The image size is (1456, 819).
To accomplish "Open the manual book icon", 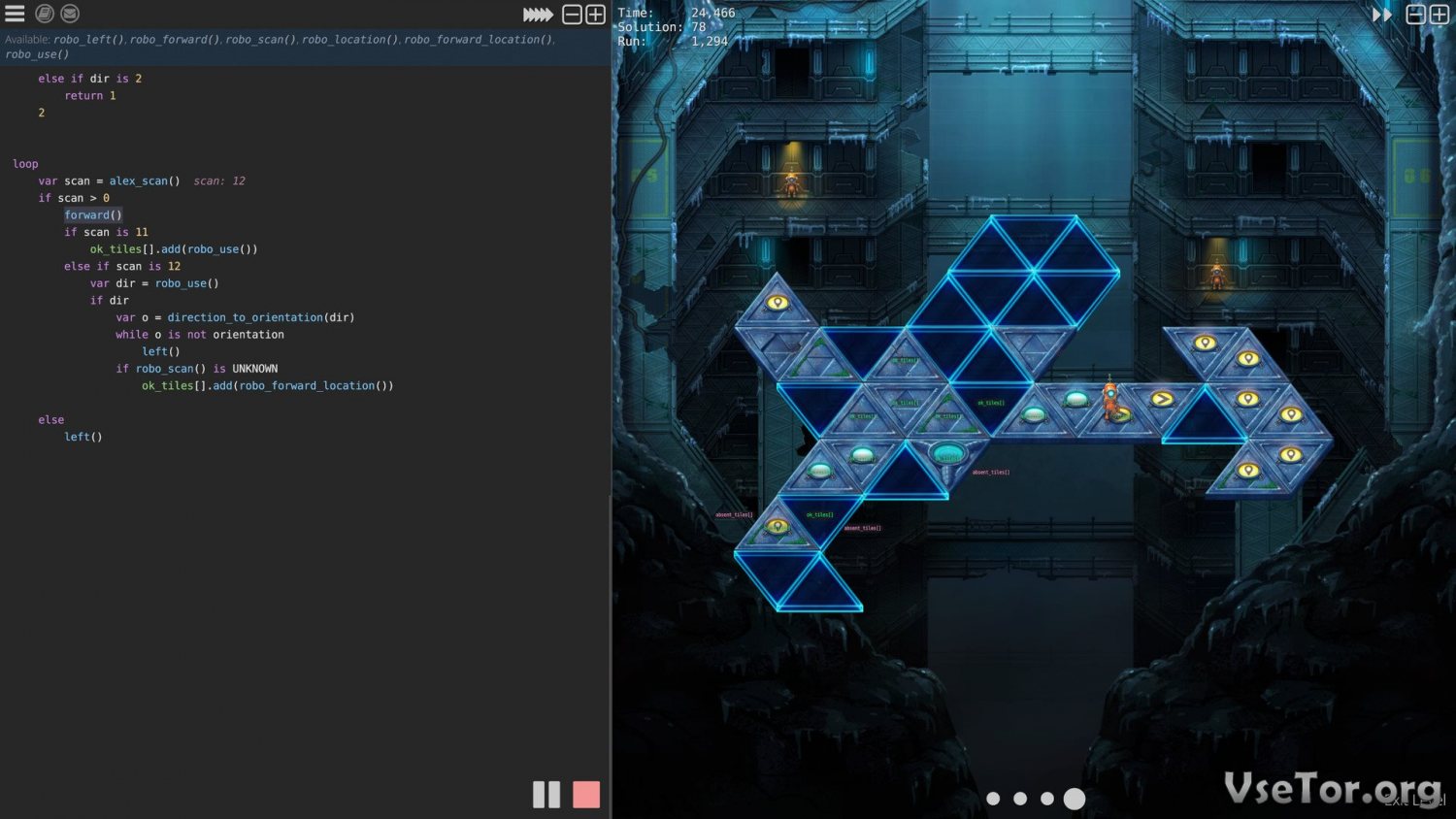I will tap(45, 14).
